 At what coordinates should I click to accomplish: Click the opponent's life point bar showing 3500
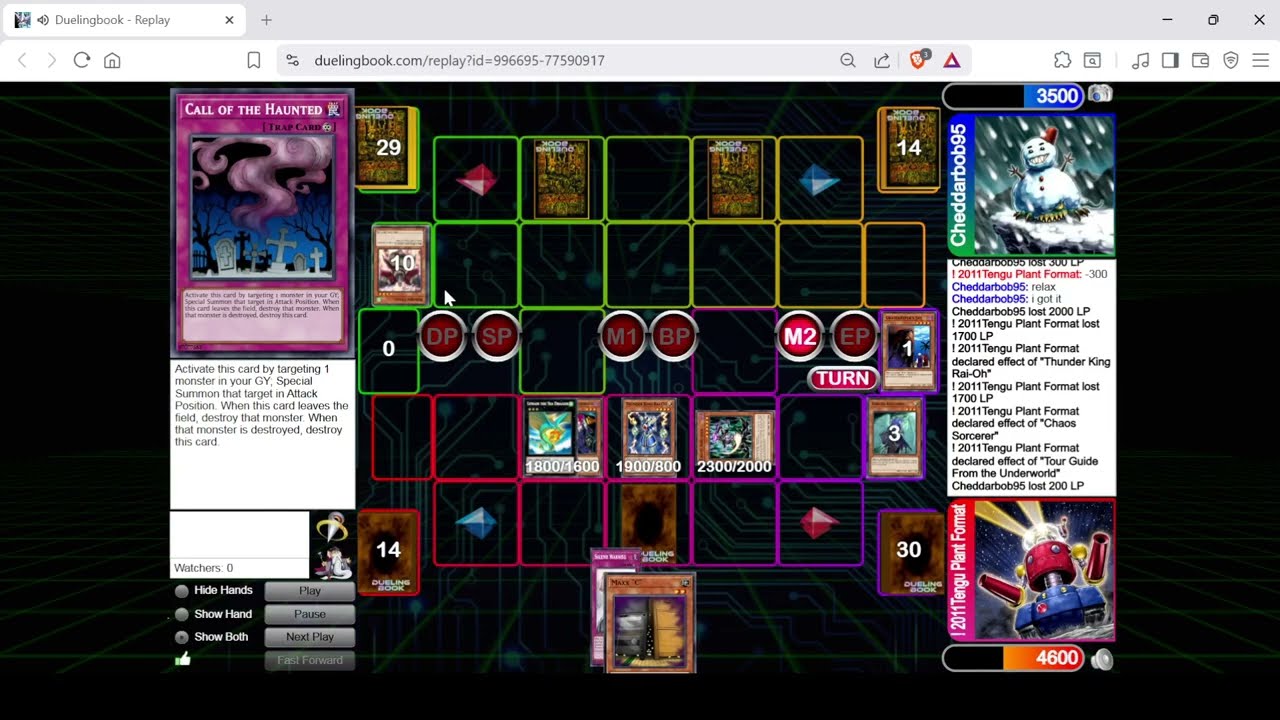(1013, 96)
